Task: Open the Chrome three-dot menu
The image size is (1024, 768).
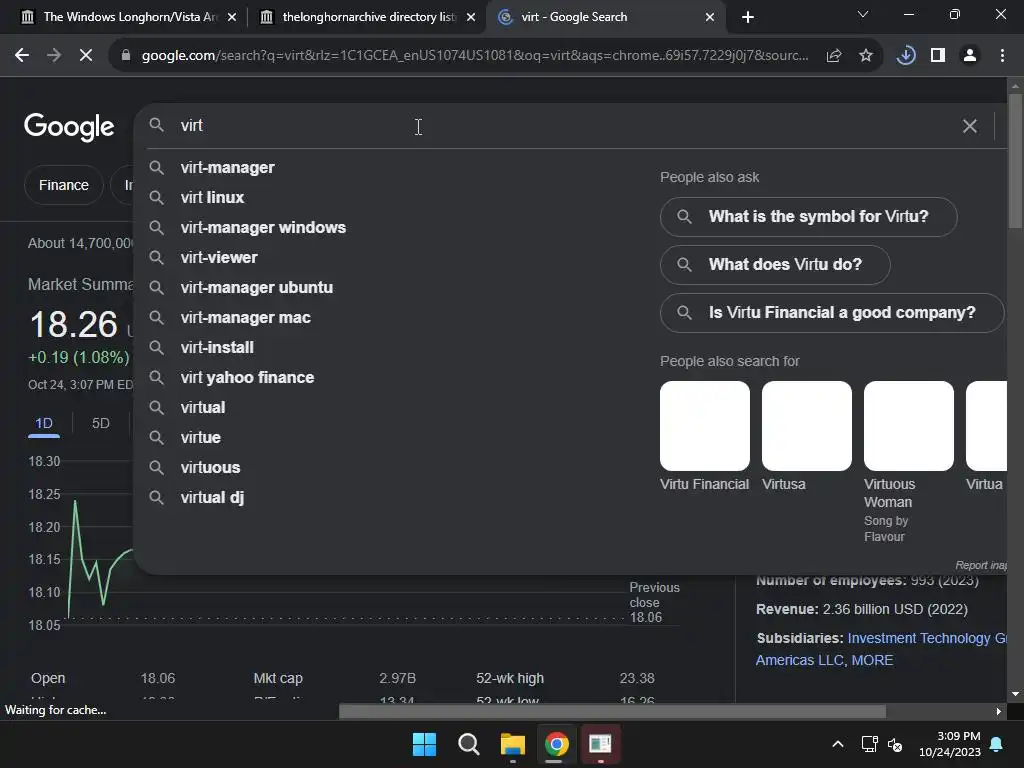Action: tap(1002, 56)
